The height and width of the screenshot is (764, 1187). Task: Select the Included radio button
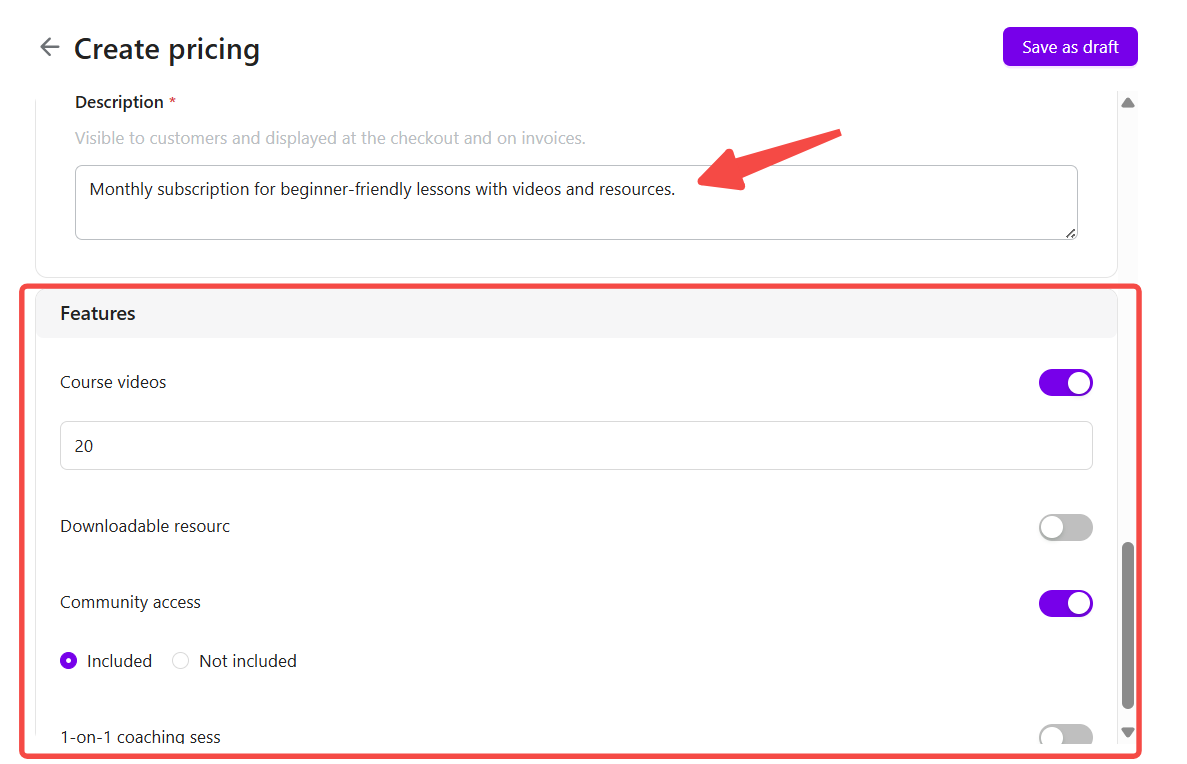(69, 661)
